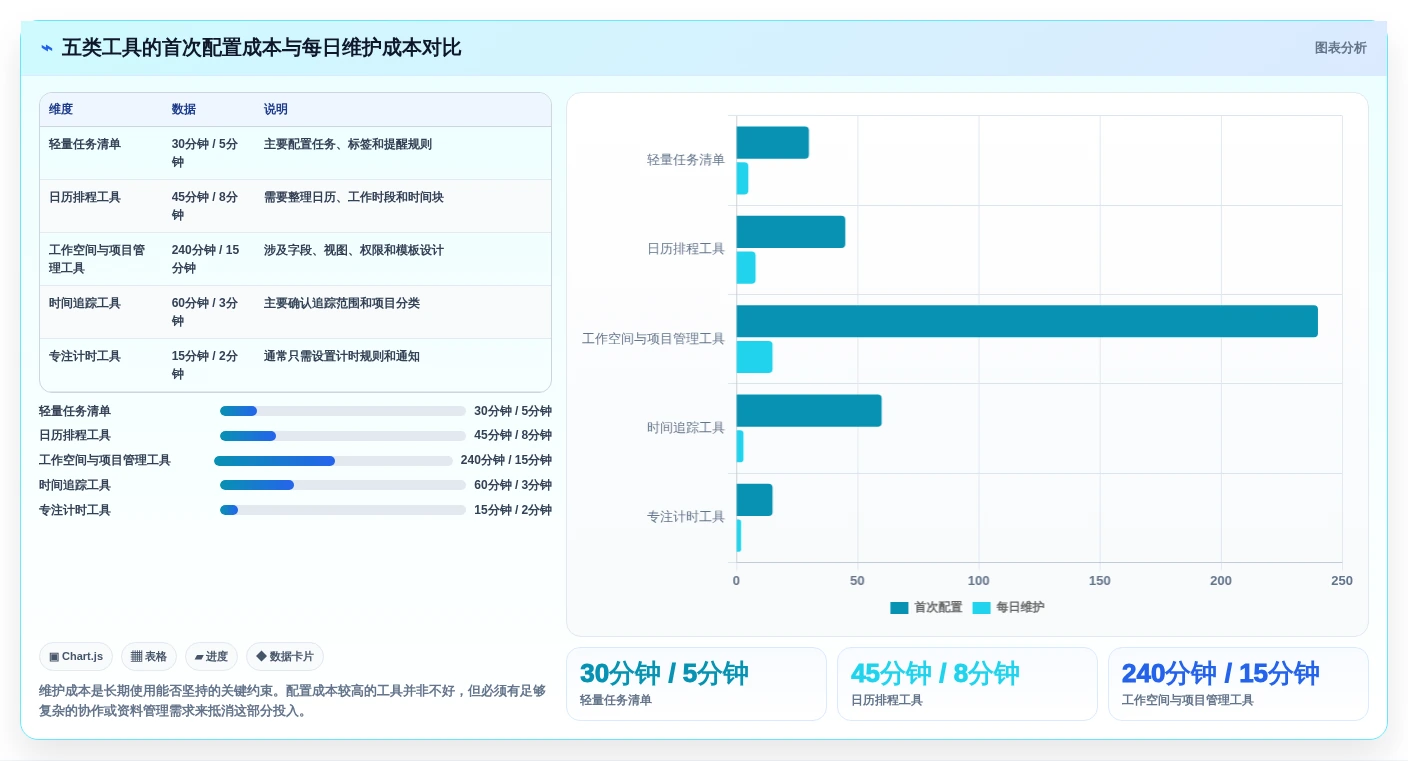Click the title 五类工具的首次配置成本与每日维护成本对比
This screenshot has width=1408, height=761.
click(262, 48)
